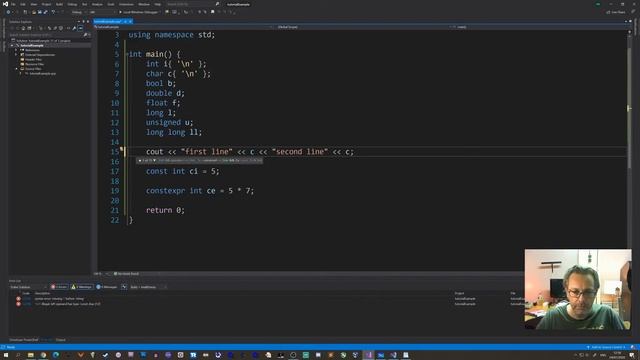Image resolution: width=640 pixels, height=360 pixels.
Task: Click the send feedback icon next to Live Share
Action: pos(633,12)
